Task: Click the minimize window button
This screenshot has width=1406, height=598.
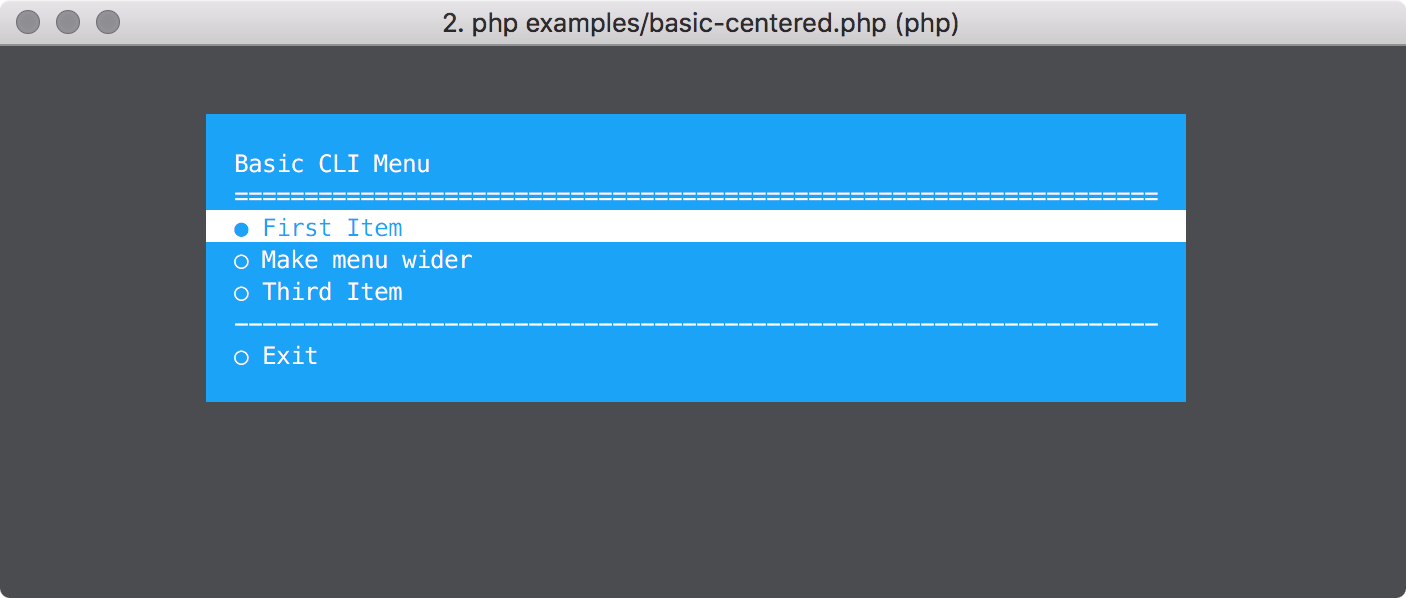Action: pos(68,22)
